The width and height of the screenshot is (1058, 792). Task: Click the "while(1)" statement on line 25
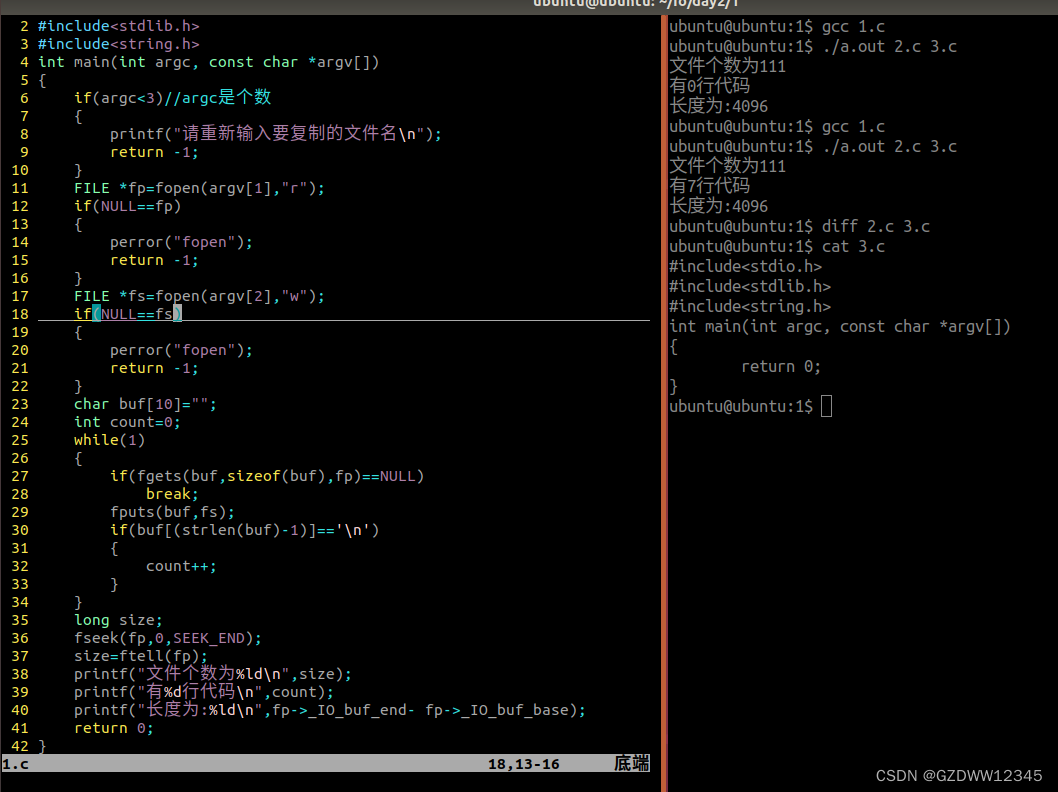(x=108, y=439)
